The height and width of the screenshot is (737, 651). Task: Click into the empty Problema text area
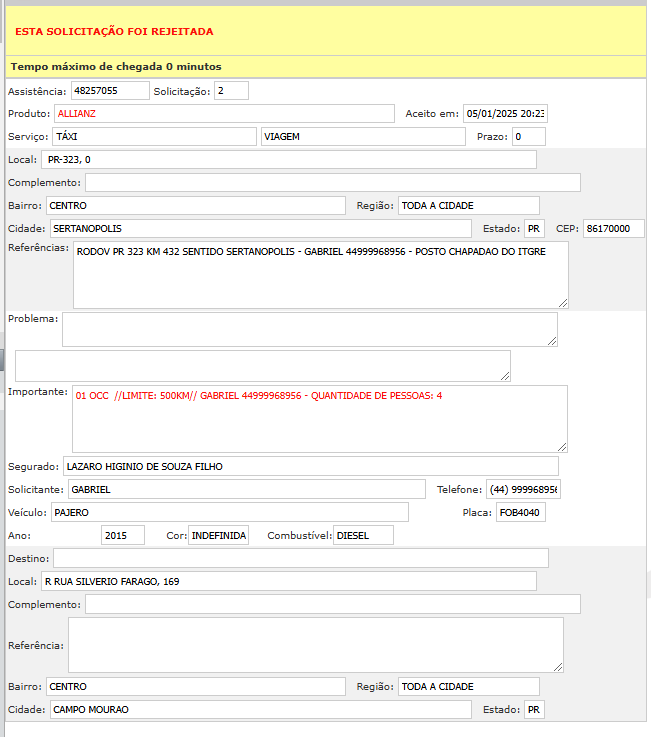(309, 329)
